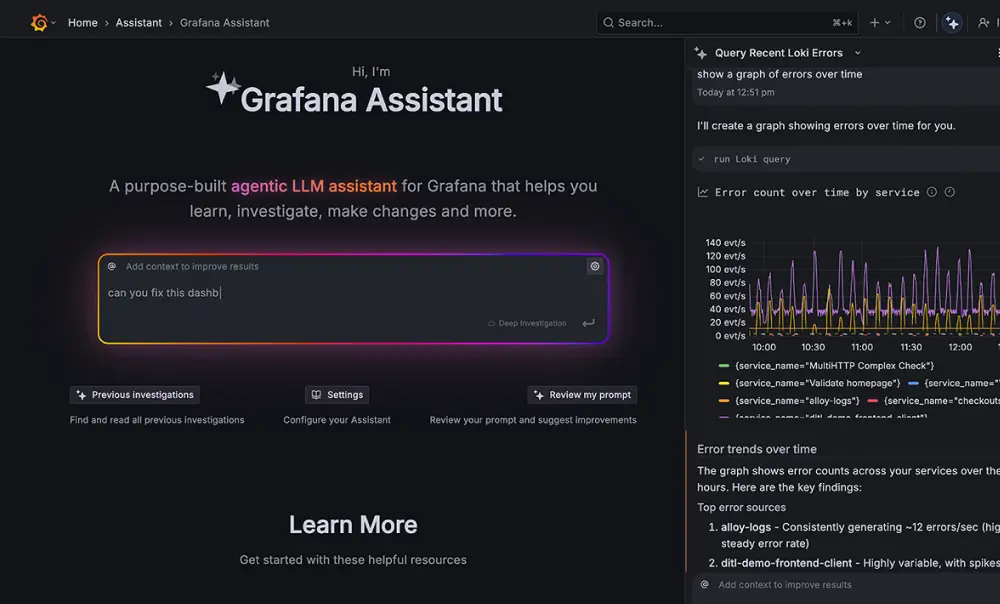
Task: Click the MultiHTTP Complex Check color swatch
Action: 722,364
